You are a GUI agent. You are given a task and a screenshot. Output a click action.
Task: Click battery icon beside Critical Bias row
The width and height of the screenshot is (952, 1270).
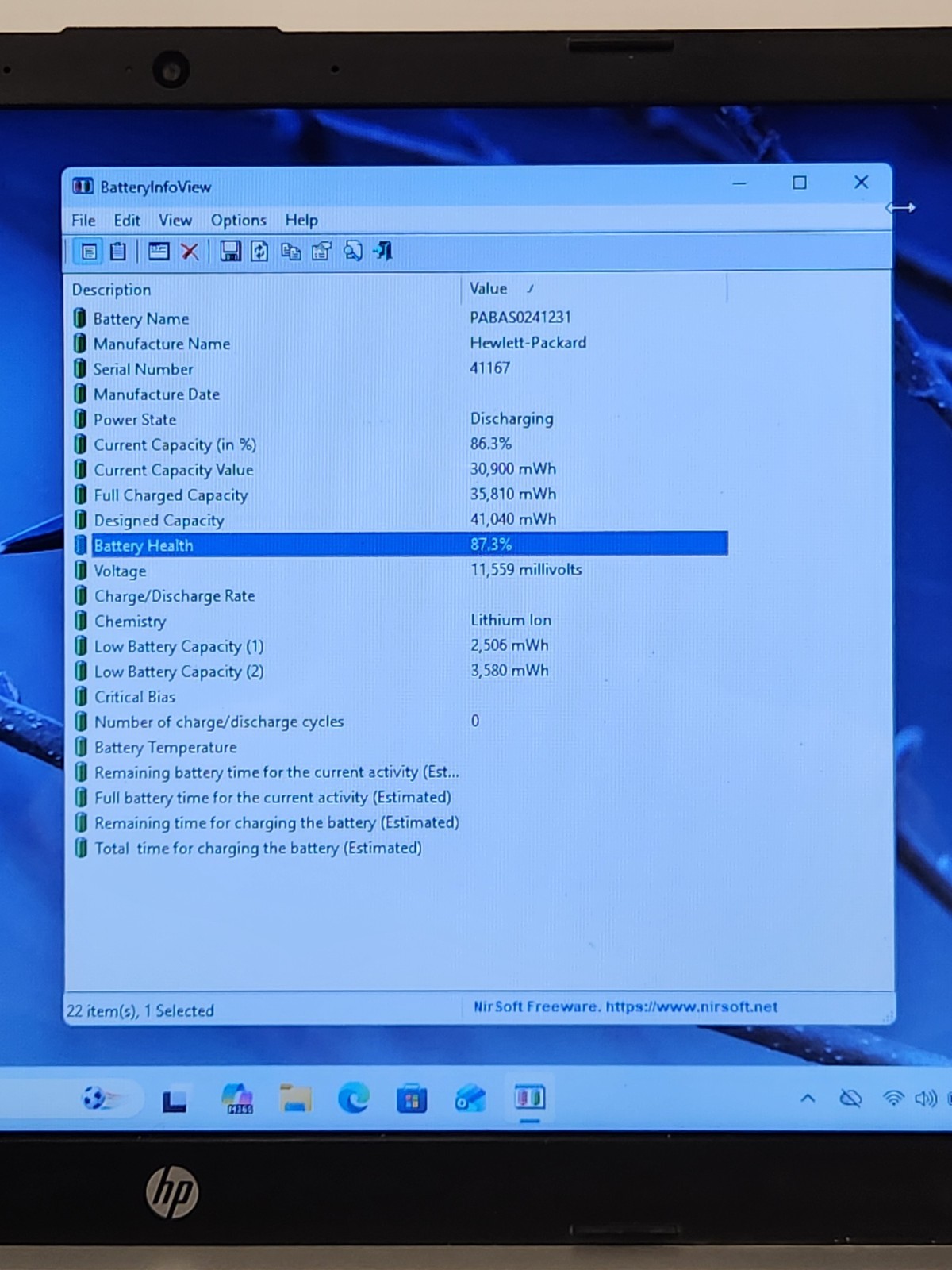(81, 696)
